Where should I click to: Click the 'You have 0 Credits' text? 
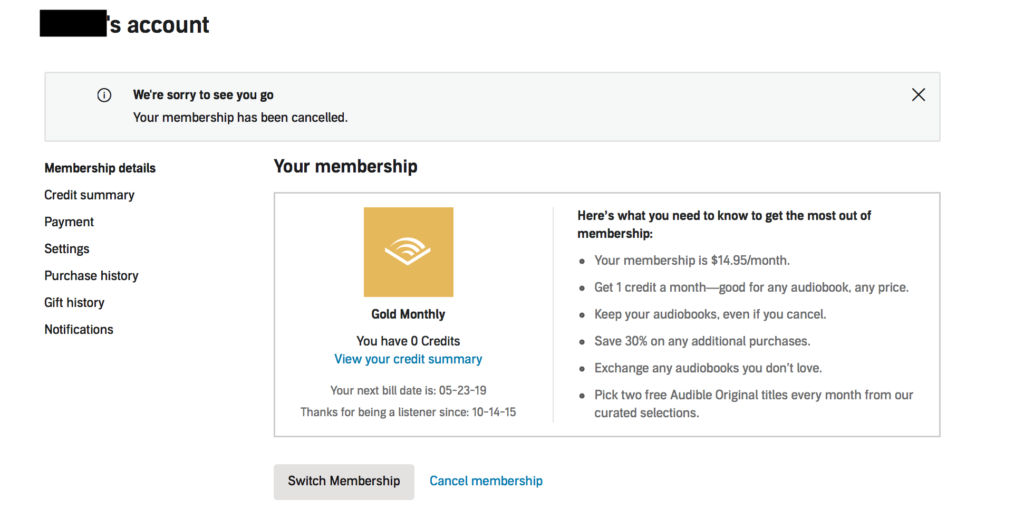tap(408, 341)
